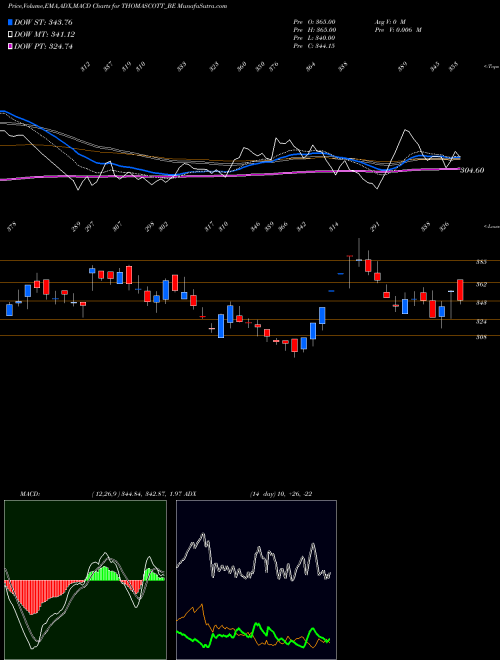500x660 pixels.
Task: Open the ADX indicator panel
Action: click(x=256, y=580)
